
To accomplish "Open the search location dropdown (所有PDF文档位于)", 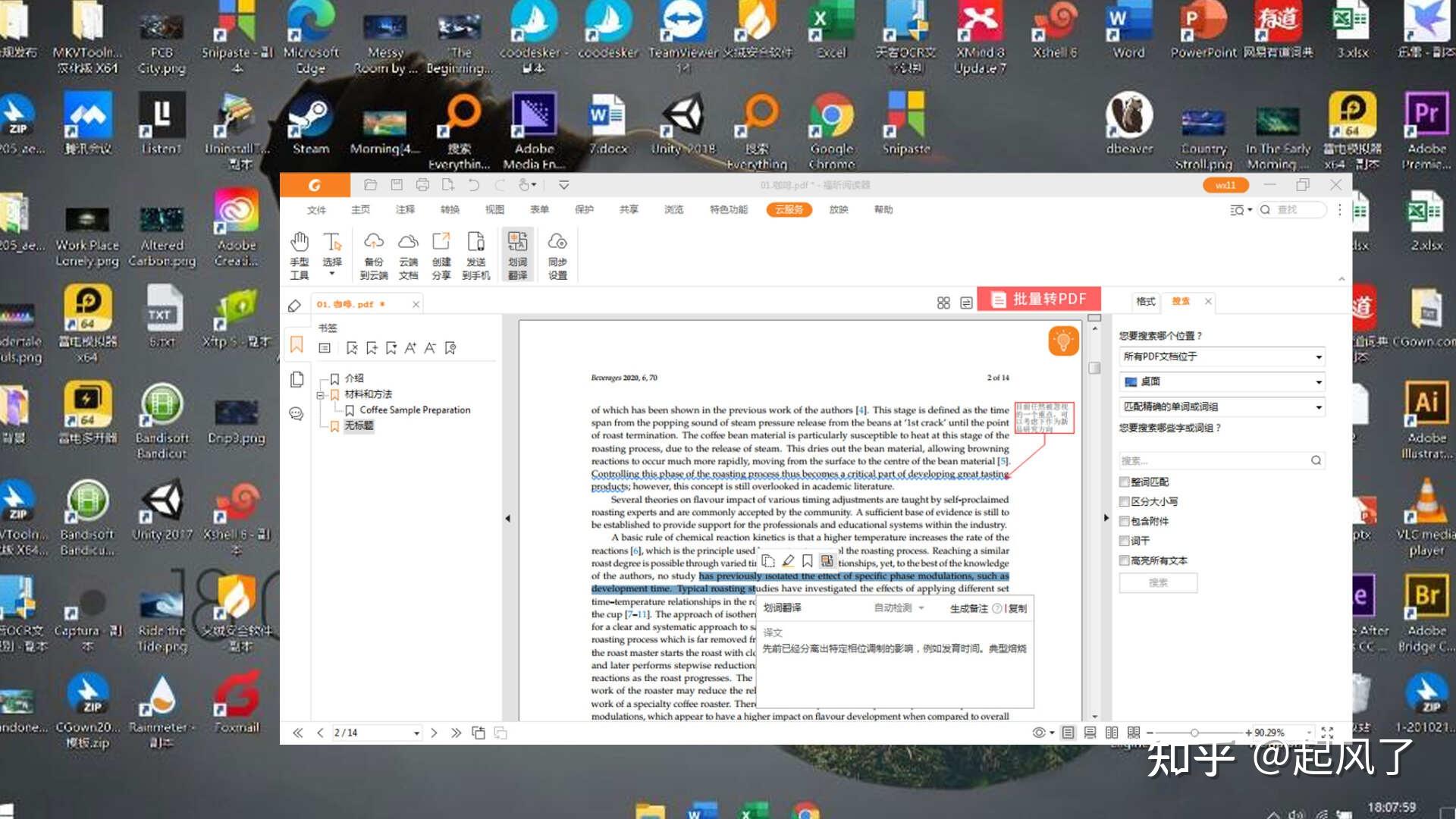I will click(1222, 357).
